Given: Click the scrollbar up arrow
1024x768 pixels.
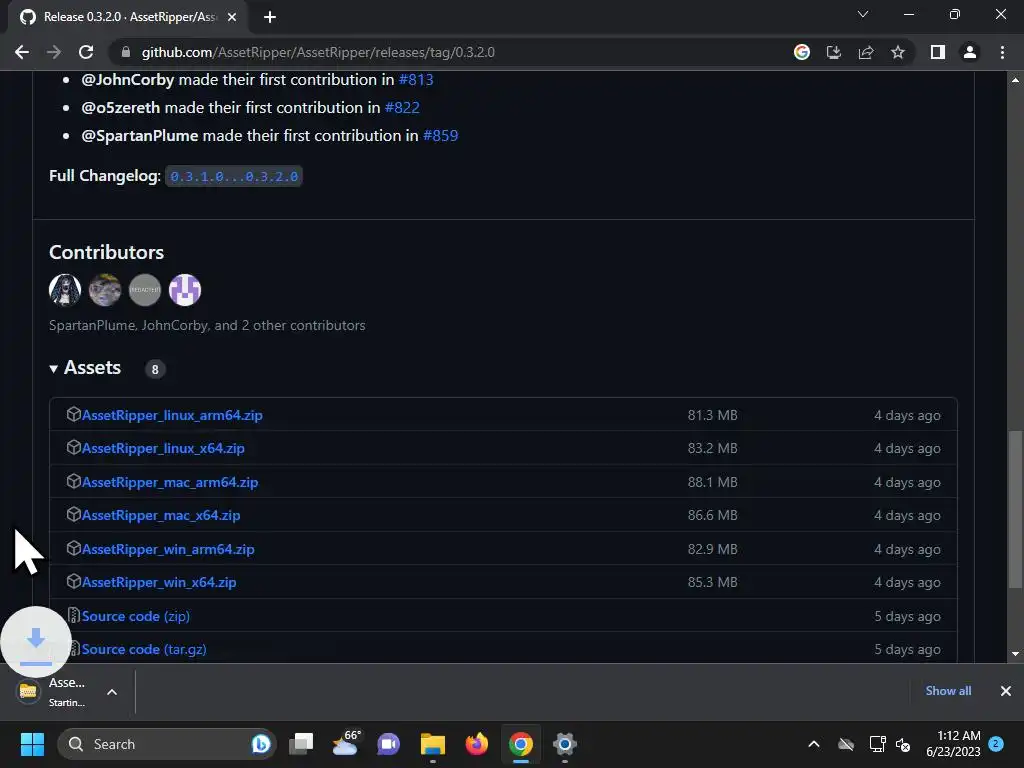Looking at the screenshot, I should pos(1016,80).
